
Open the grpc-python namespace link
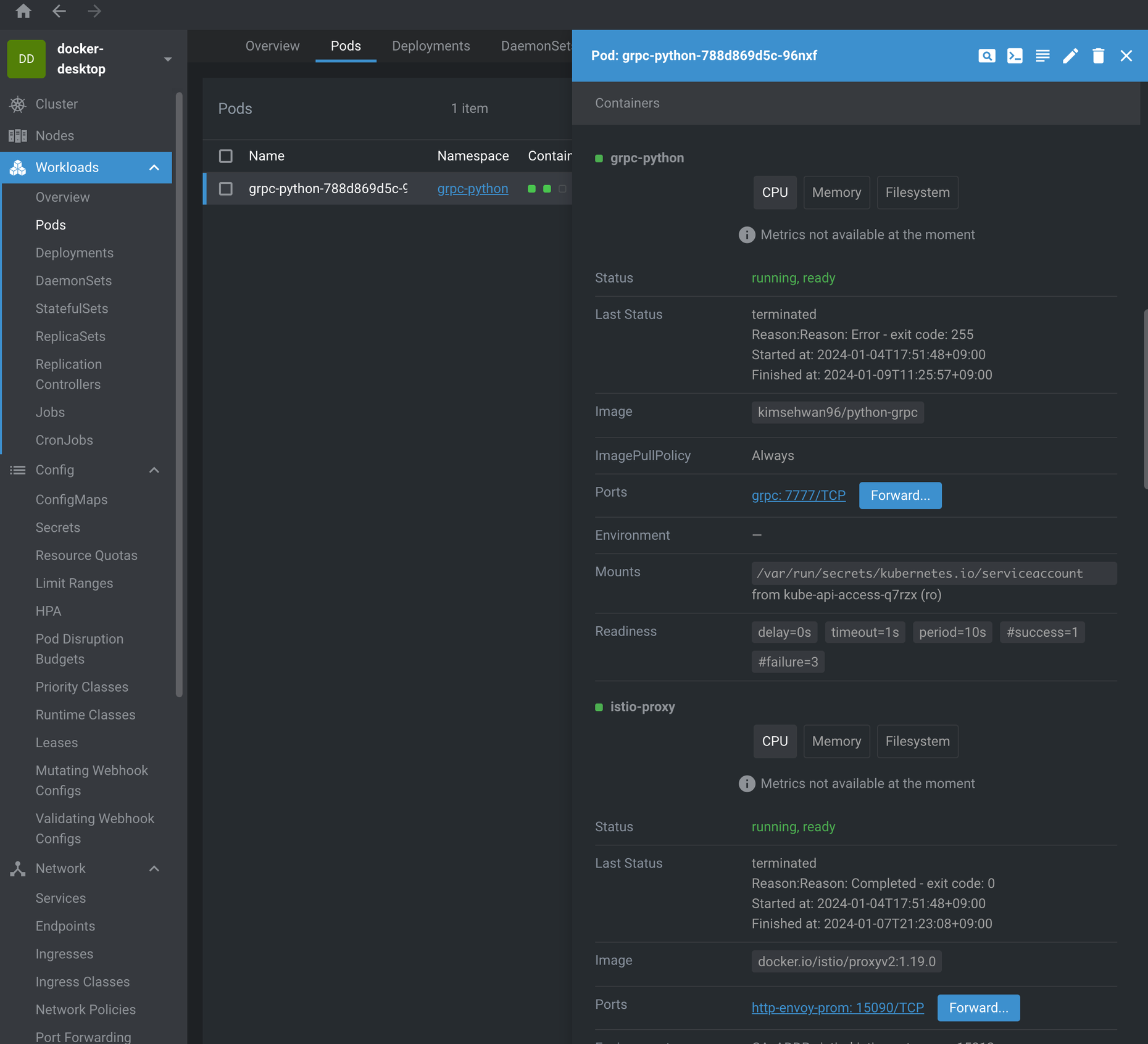473,189
